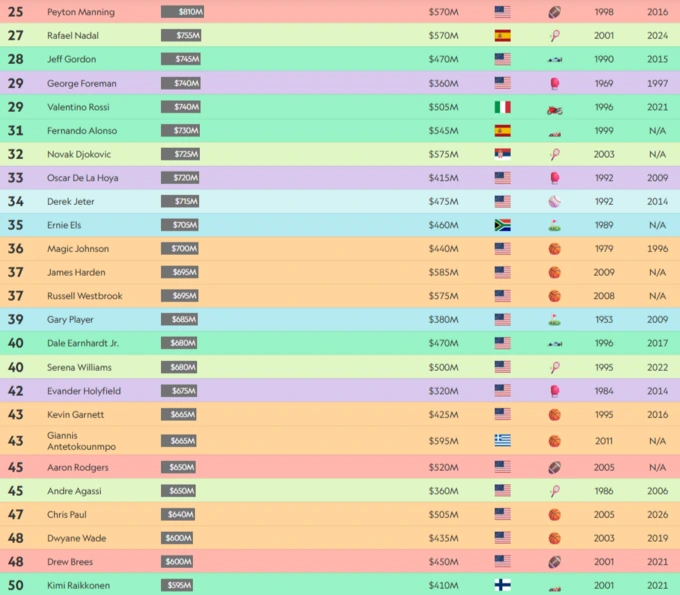The height and width of the screenshot is (595, 680).
Task: Click the $810M earnings bar for Peyton Manning
Action: point(183,12)
